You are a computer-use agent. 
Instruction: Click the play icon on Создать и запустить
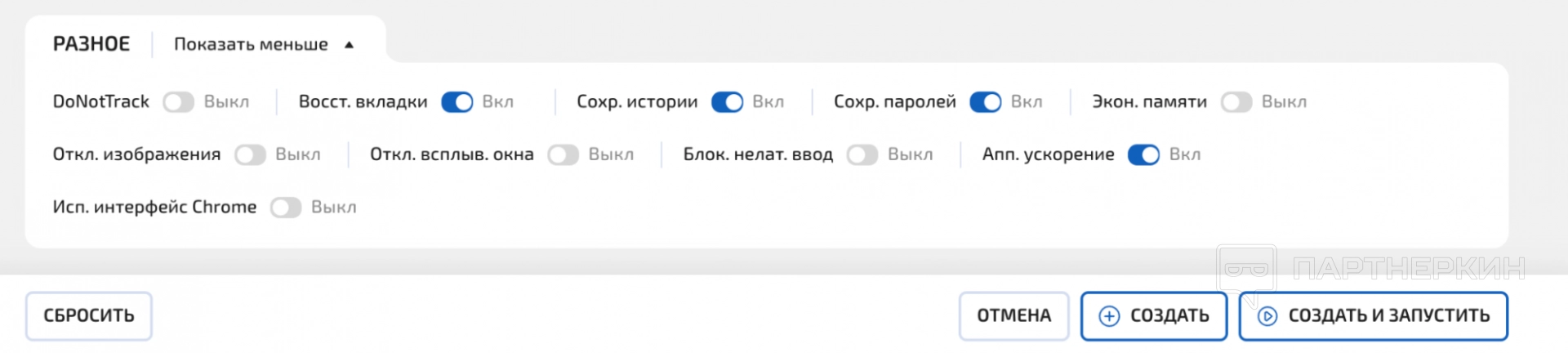[x=1267, y=316]
